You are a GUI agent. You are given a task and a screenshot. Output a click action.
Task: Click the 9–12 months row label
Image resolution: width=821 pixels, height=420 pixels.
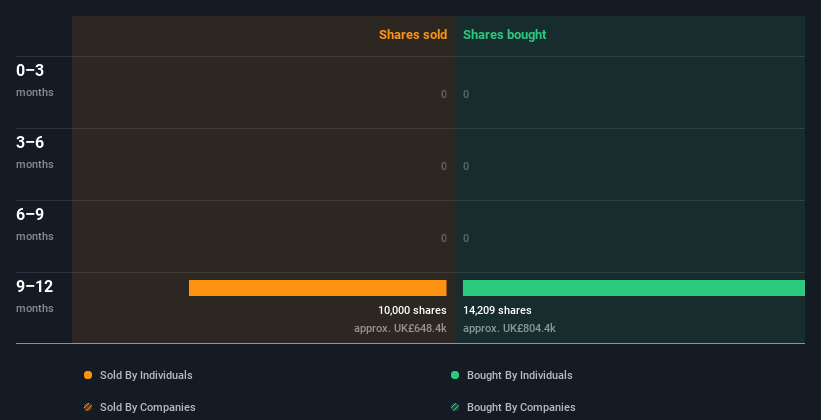(34, 295)
